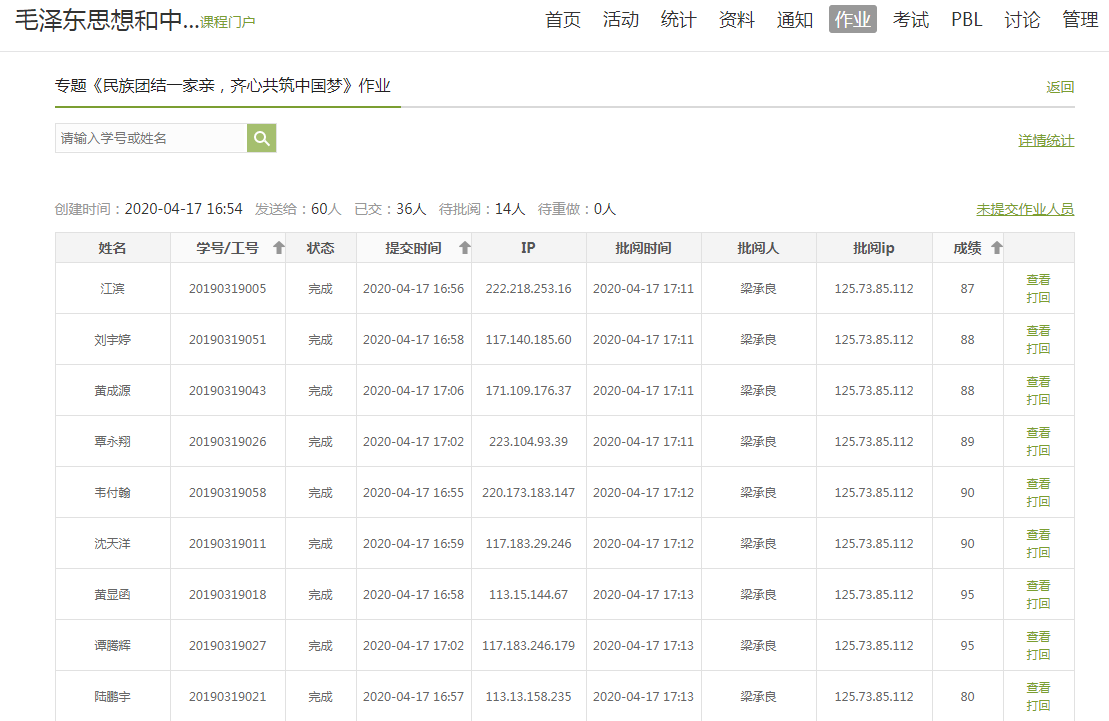The image size is (1109, 721).
Task: Click the green search magnifier icon
Action: click(261, 138)
